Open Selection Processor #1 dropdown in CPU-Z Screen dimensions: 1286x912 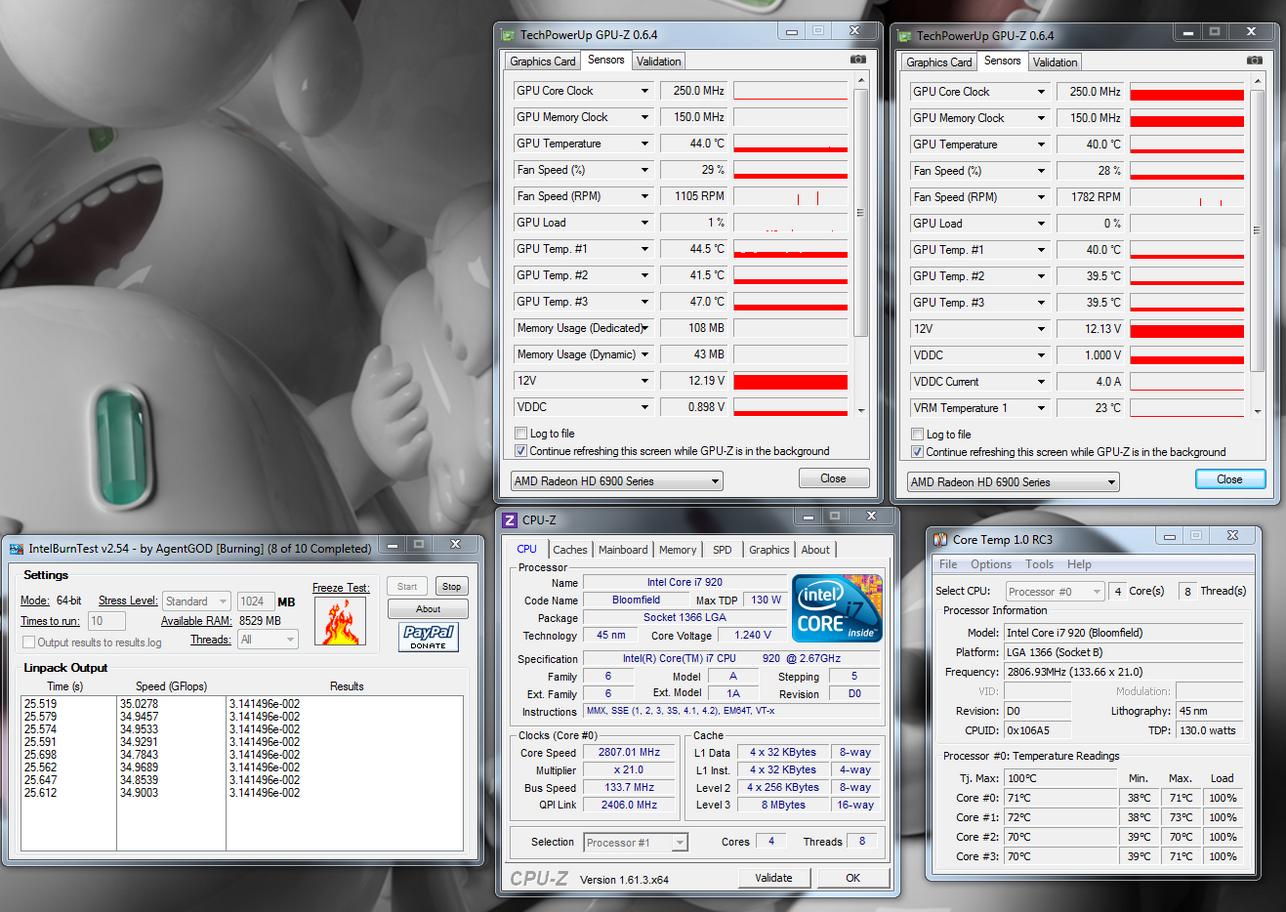(635, 842)
